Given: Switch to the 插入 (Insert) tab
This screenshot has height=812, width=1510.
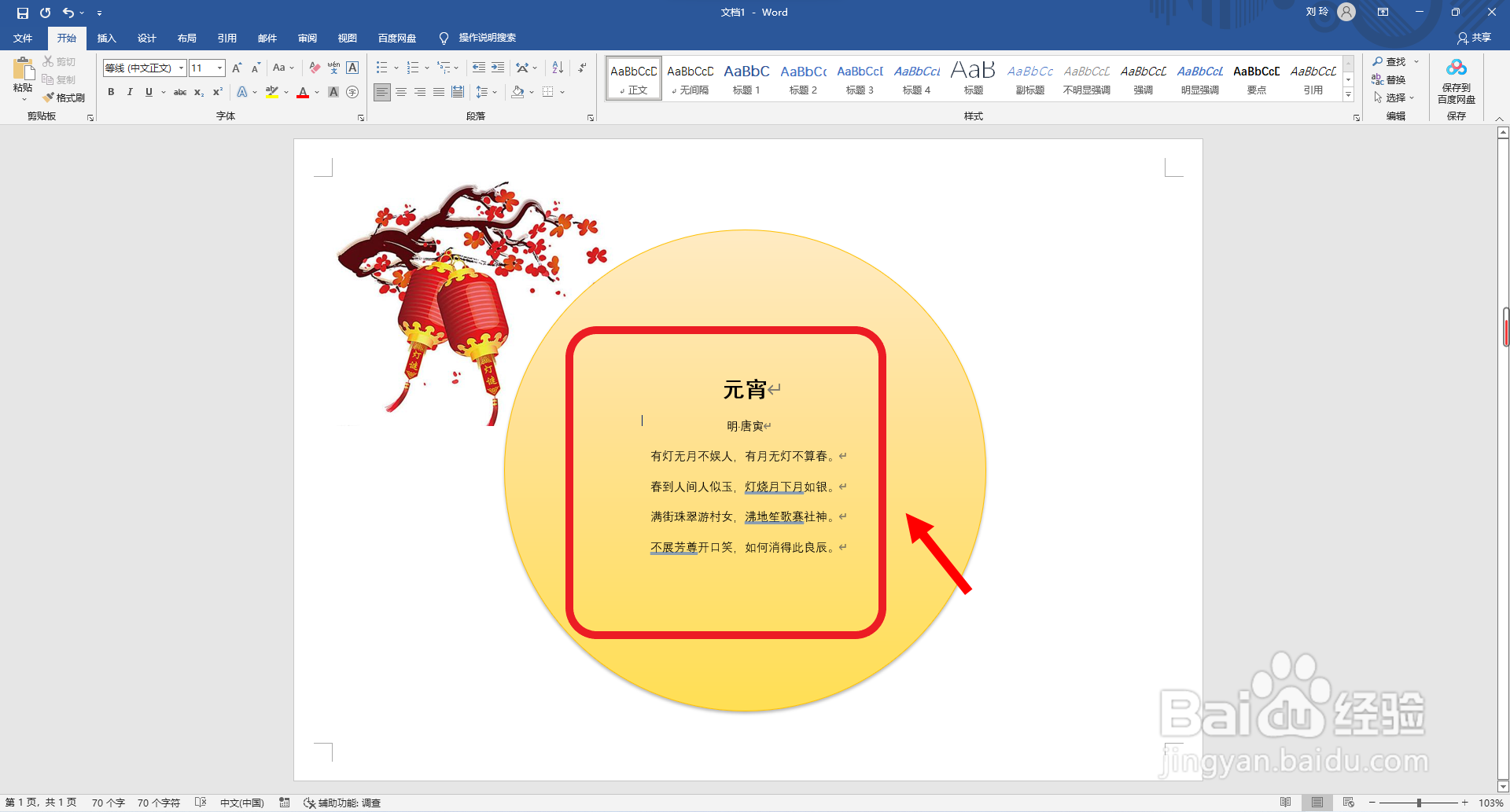Looking at the screenshot, I should (x=106, y=38).
